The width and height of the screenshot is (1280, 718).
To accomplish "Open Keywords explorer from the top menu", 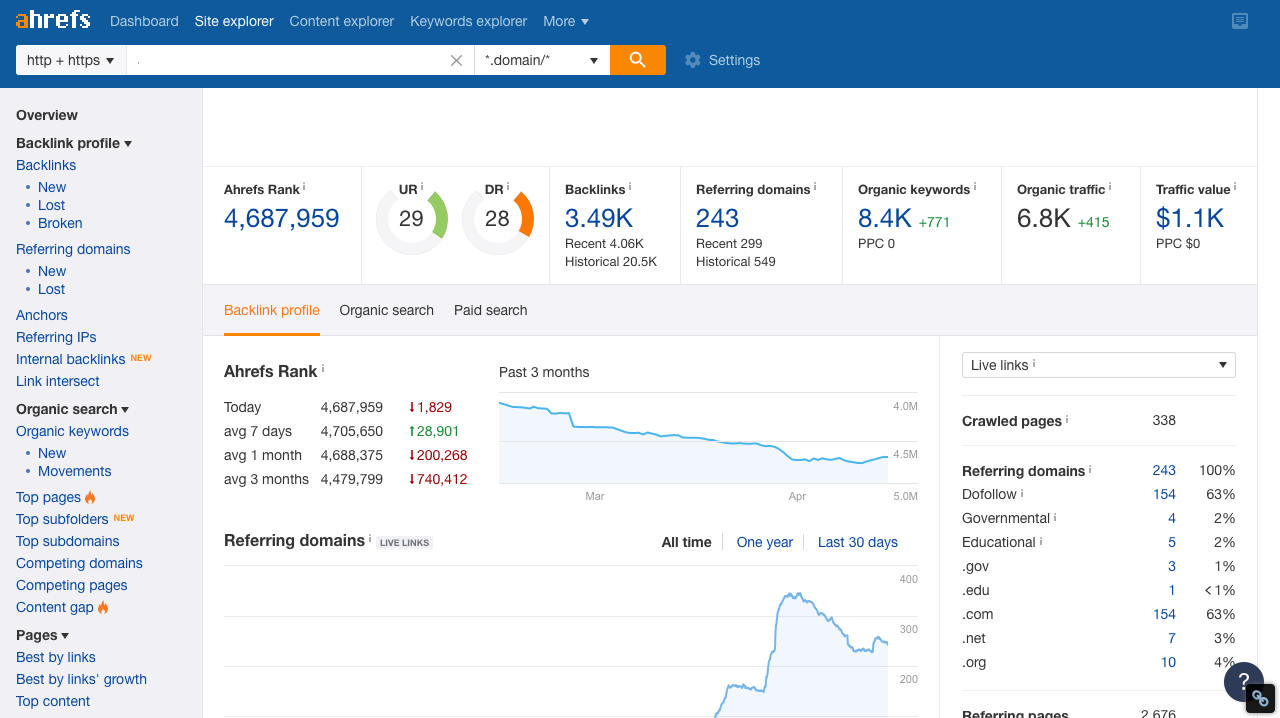I will tap(468, 21).
